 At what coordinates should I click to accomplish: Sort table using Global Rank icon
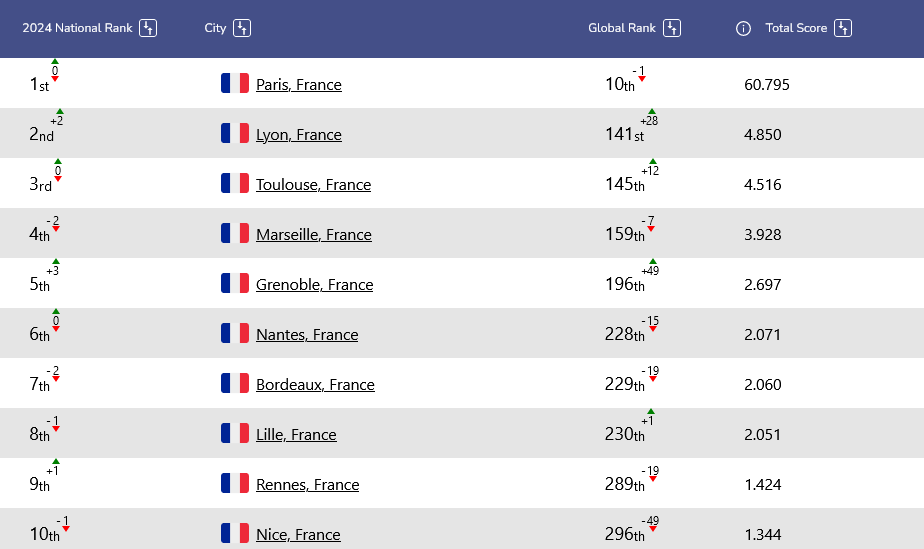click(672, 28)
